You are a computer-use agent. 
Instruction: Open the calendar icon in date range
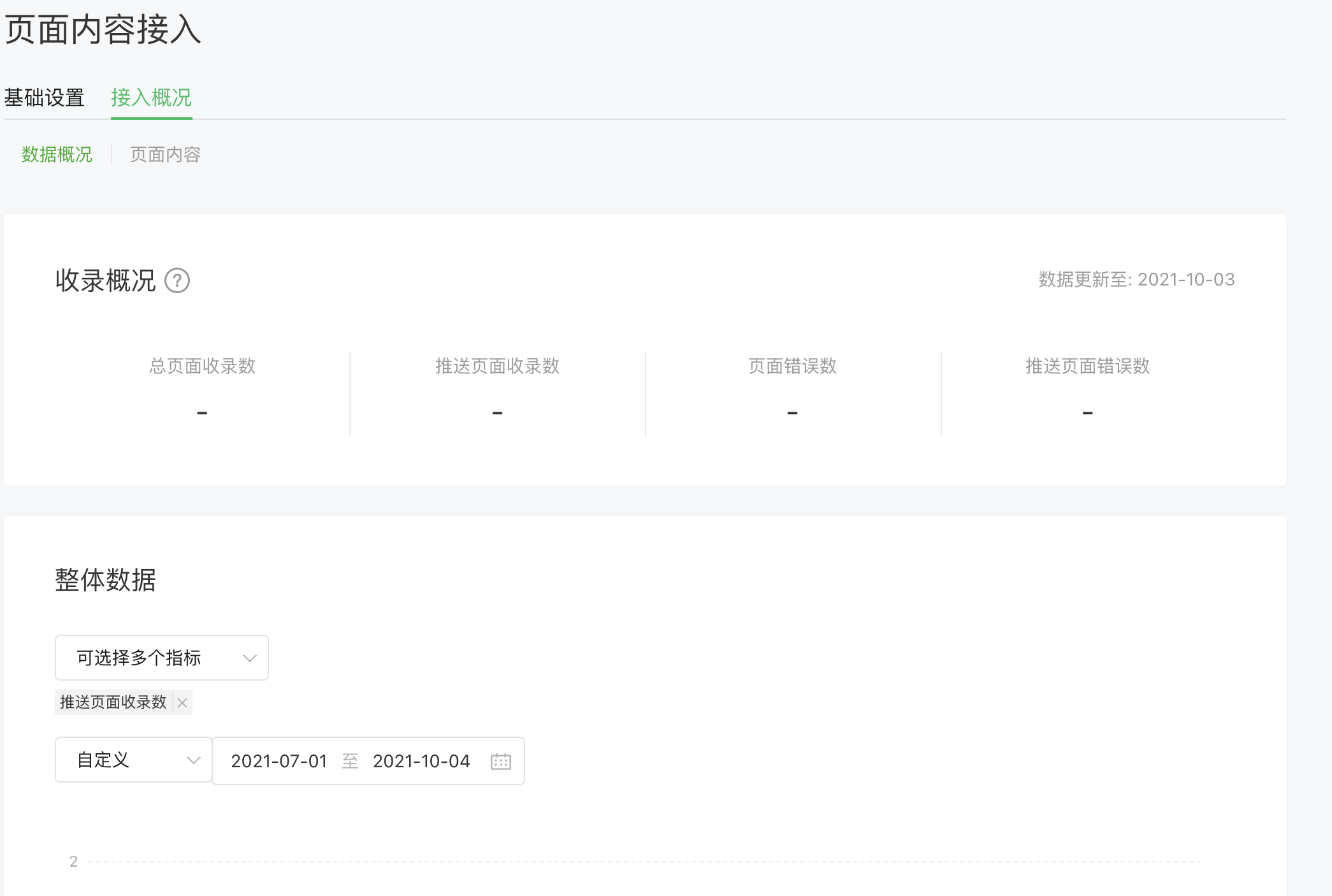(x=500, y=761)
